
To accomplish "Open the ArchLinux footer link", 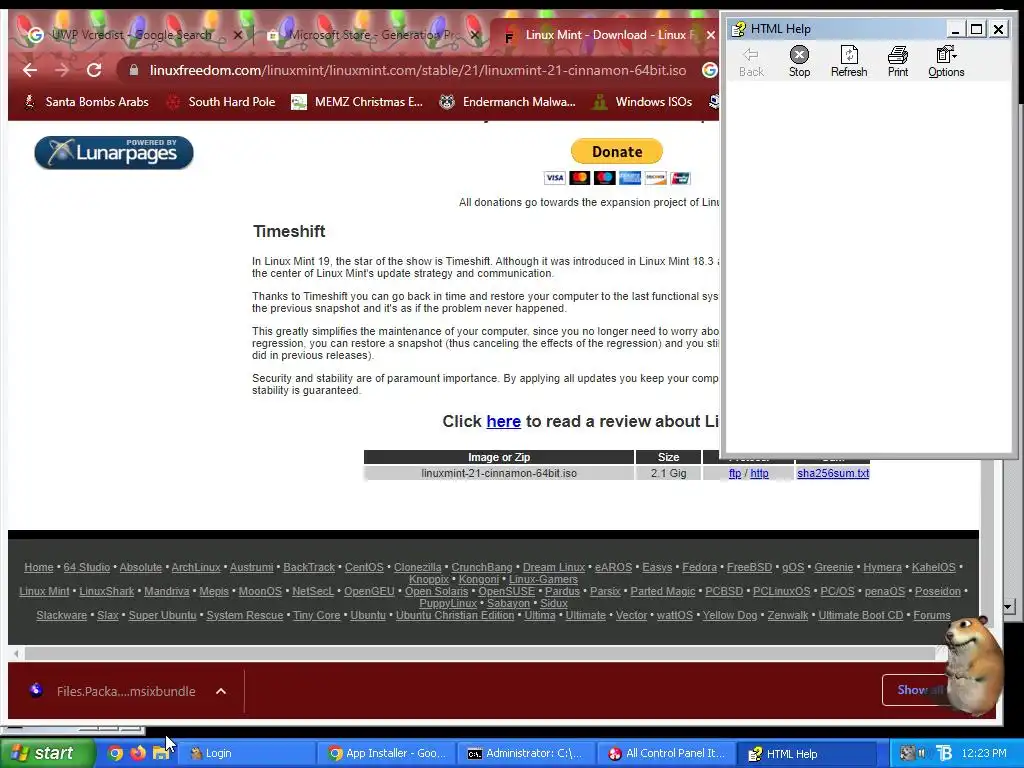I will 196,568.
